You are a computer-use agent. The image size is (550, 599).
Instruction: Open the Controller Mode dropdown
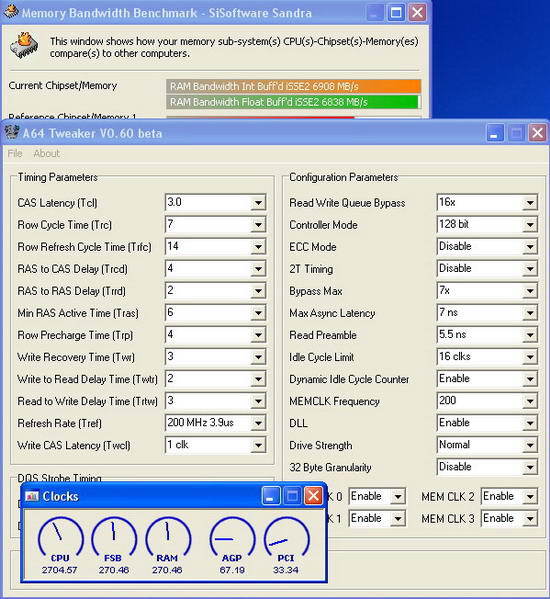coord(530,225)
